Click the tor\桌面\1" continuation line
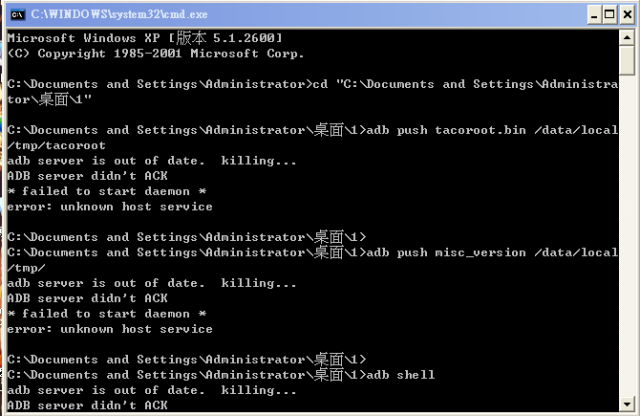Viewport: 640px width, 416px height. [x=49, y=99]
